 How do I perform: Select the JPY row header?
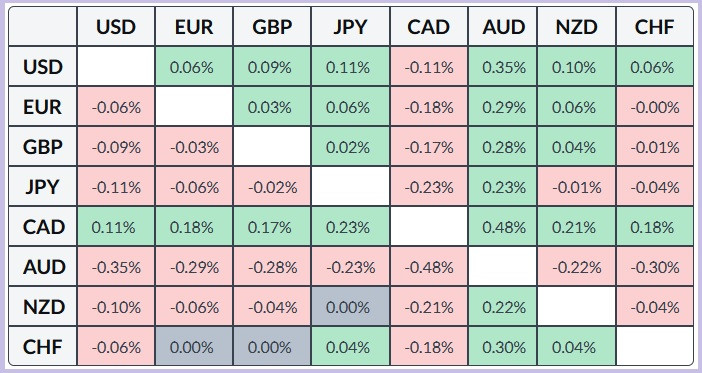click(43, 186)
